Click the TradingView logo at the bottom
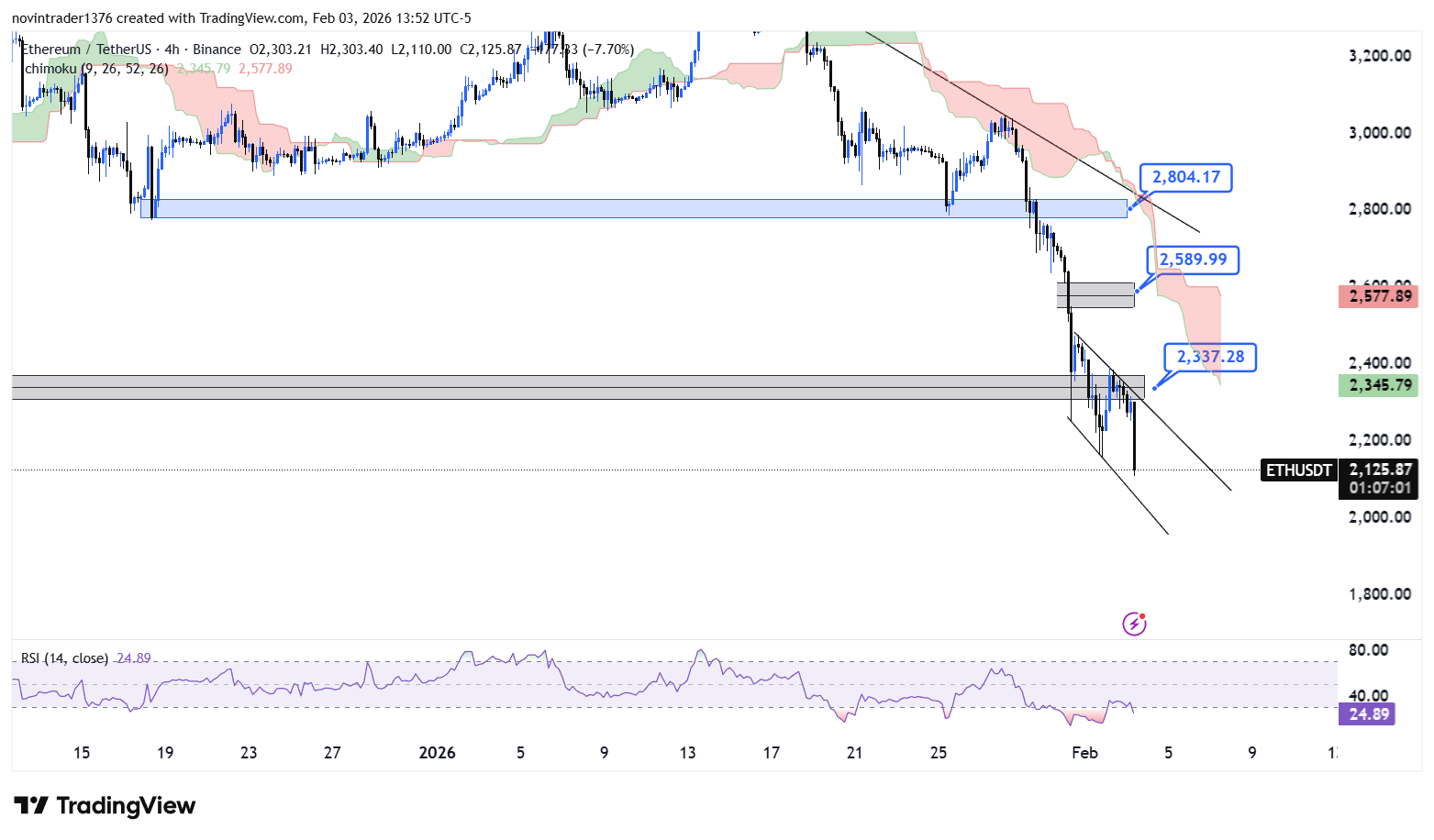The width and height of the screenshot is (1434, 840). tap(106, 806)
